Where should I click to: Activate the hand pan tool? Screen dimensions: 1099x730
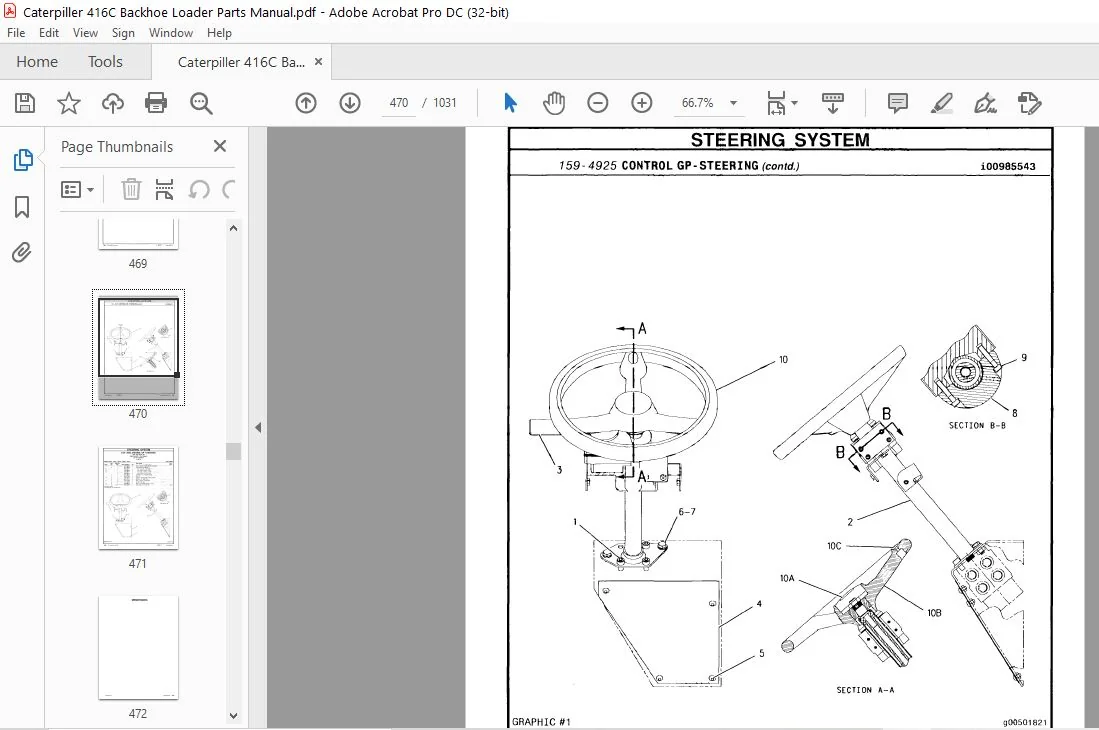click(554, 103)
